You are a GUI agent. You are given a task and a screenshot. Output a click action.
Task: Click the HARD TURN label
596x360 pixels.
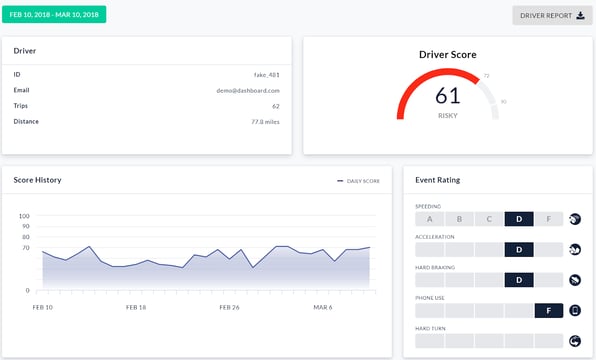(430, 328)
